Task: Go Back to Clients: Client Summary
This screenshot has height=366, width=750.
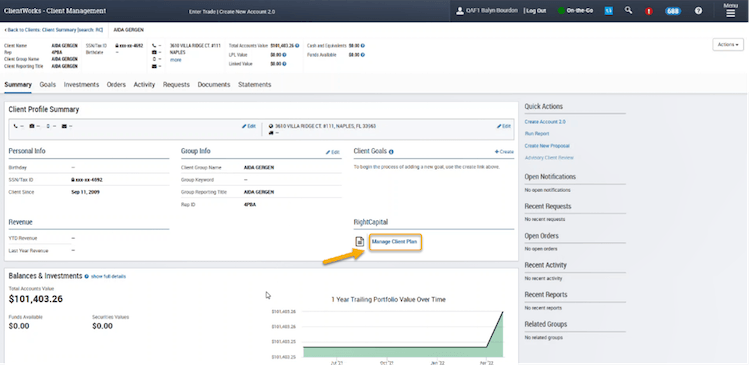Action: click(54, 30)
